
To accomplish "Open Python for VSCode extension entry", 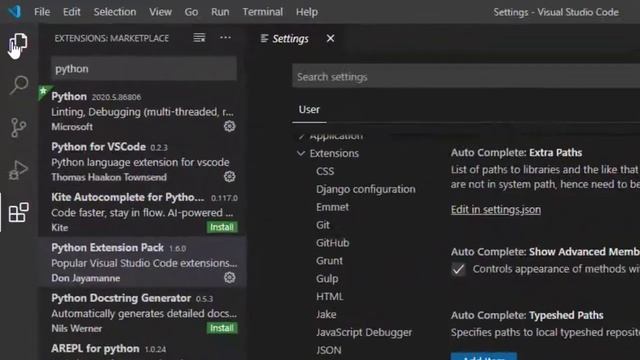I will (x=143, y=162).
